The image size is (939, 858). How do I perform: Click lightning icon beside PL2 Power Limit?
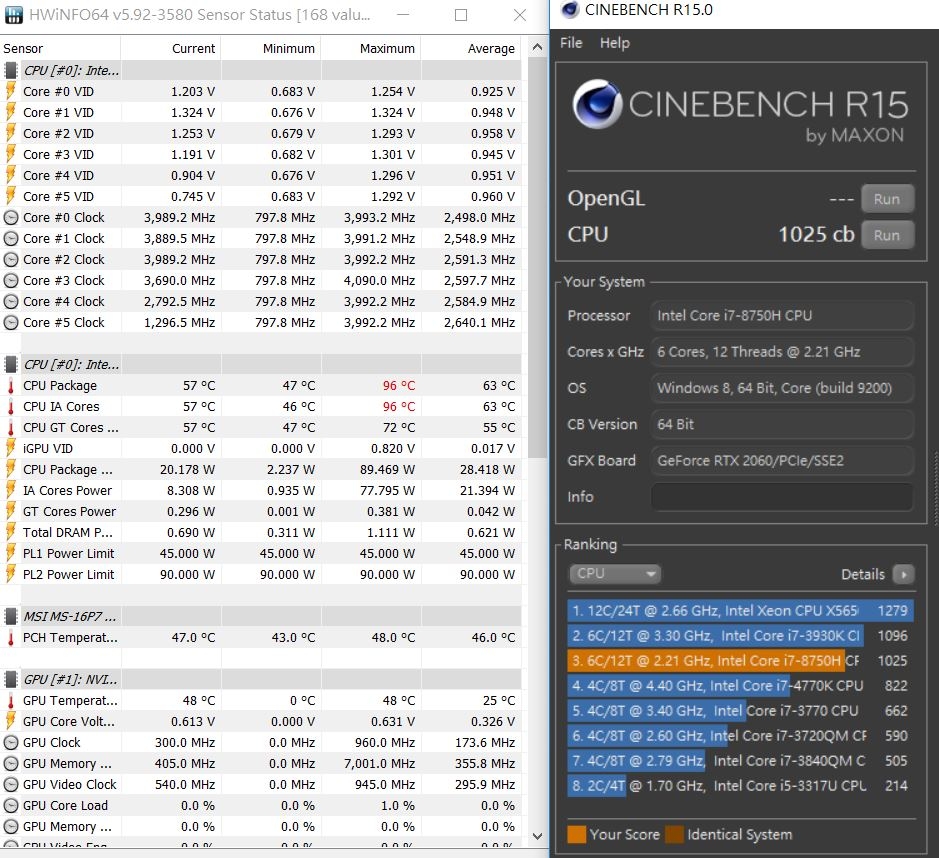point(11,574)
